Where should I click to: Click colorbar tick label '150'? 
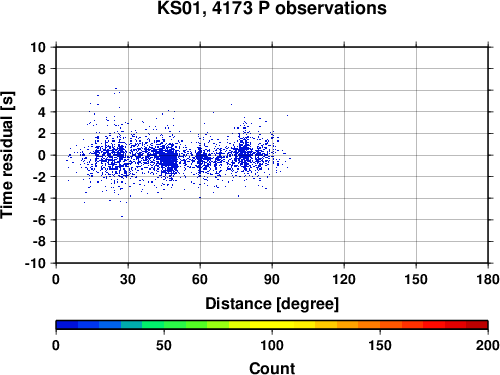tap(380, 345)
